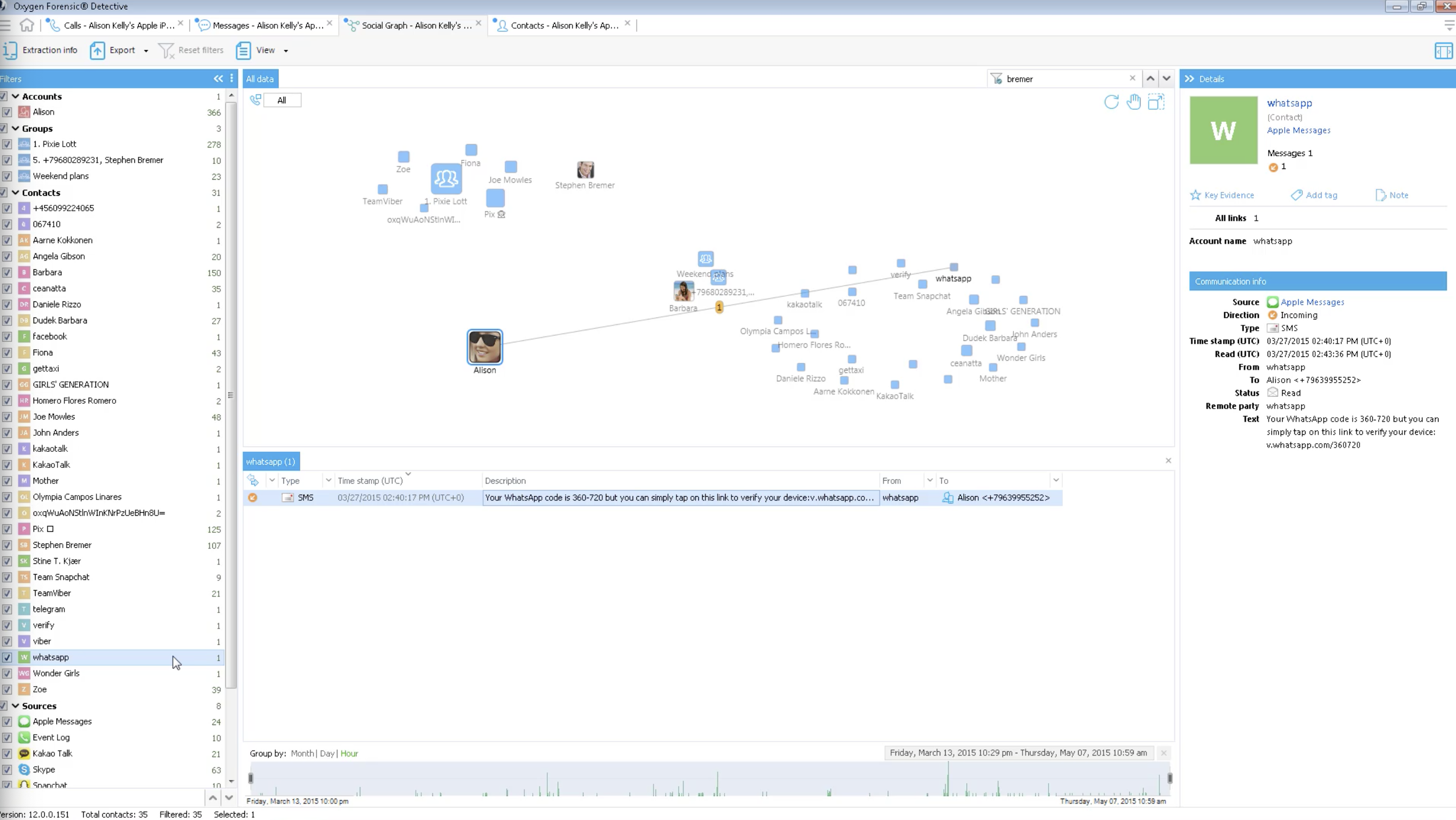Toggle the side panel layout icon at the top right
The width and height of the screenshot is (1456, 820).
[1443, 51]
